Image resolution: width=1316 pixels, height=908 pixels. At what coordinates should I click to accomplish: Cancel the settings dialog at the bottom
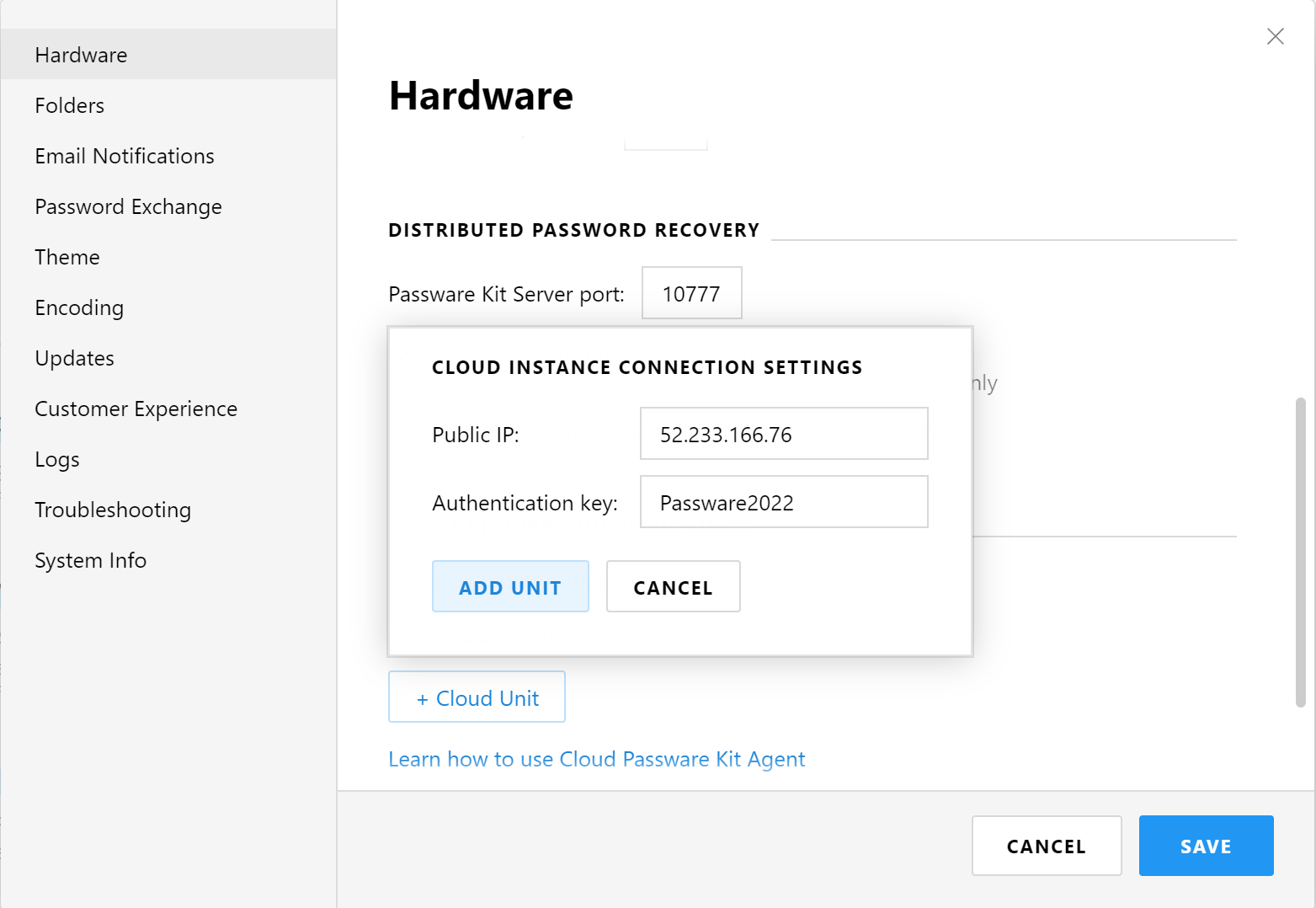point(1047,846)
